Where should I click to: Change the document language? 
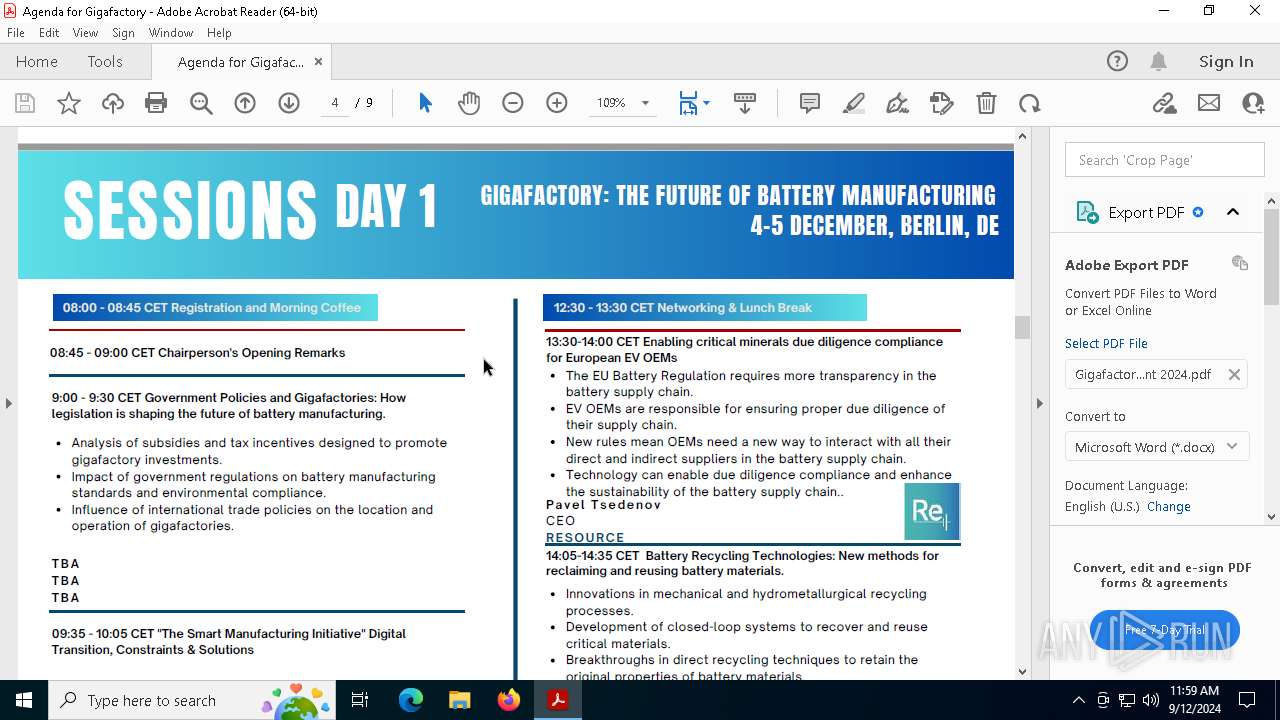click(1169, 506)
